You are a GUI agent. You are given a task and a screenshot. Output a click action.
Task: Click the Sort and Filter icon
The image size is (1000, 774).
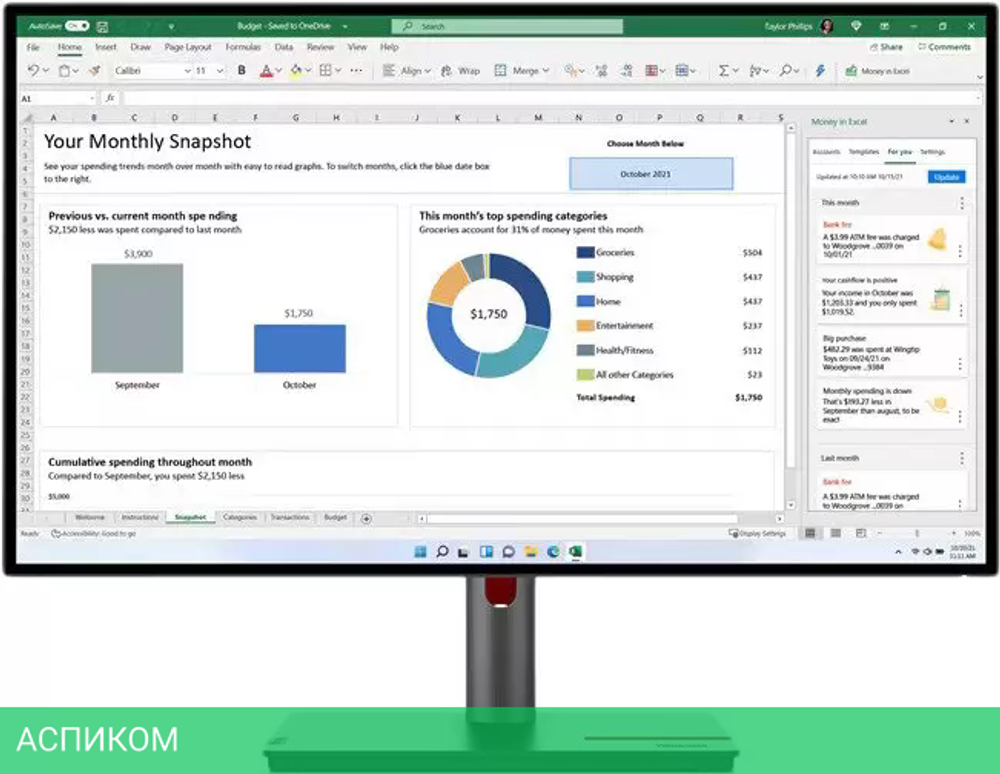[x=755, y=71]
